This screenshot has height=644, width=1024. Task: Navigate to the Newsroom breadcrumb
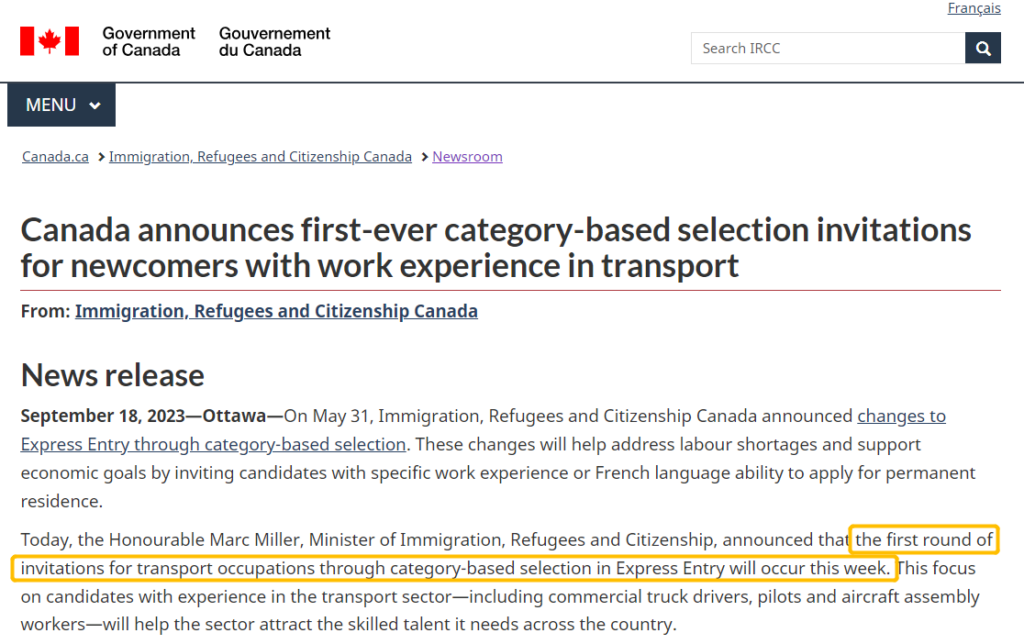click(467, 157)
